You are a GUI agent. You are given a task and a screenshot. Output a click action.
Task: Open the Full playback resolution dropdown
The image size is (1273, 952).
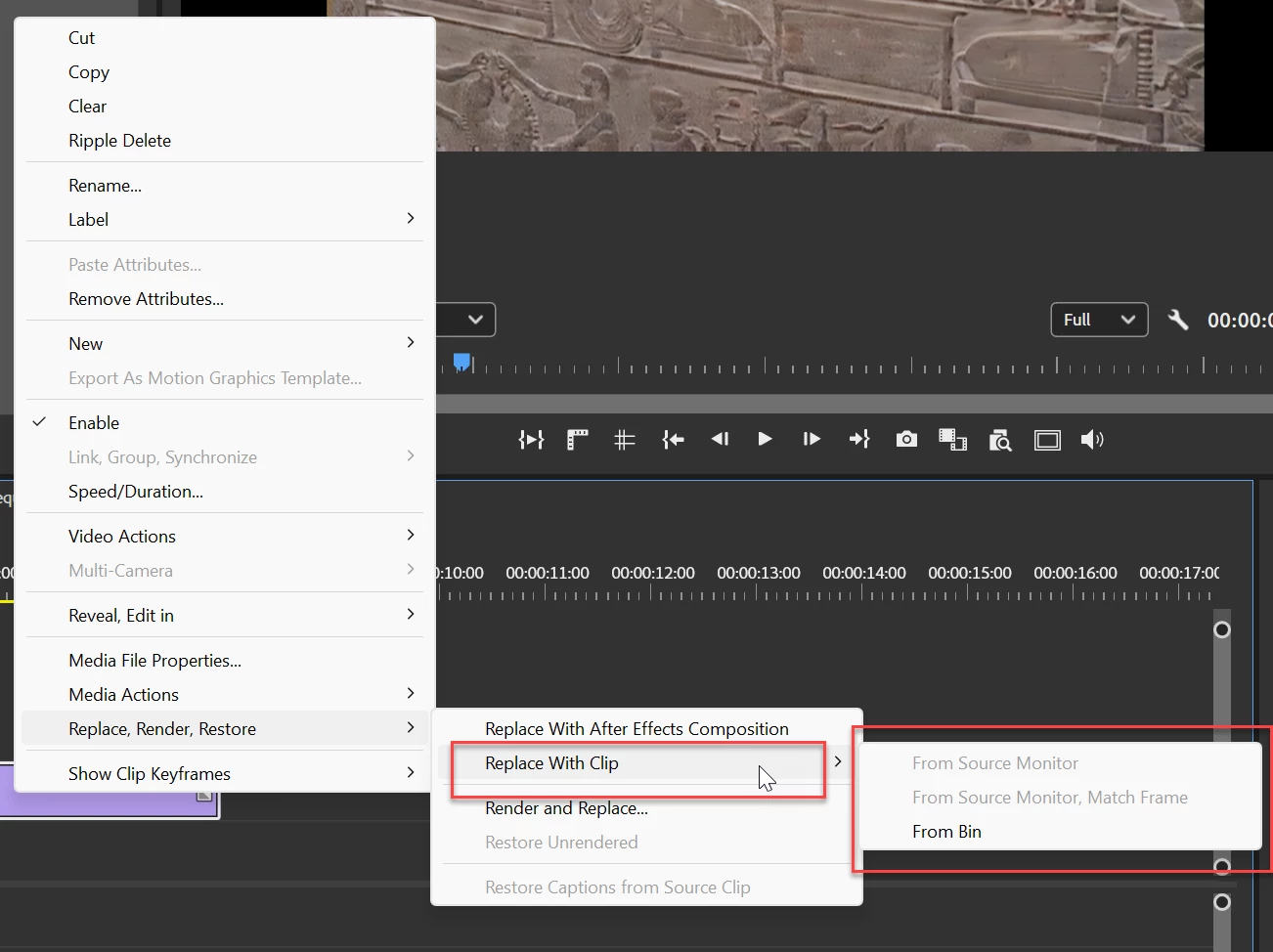[1099, 320]
